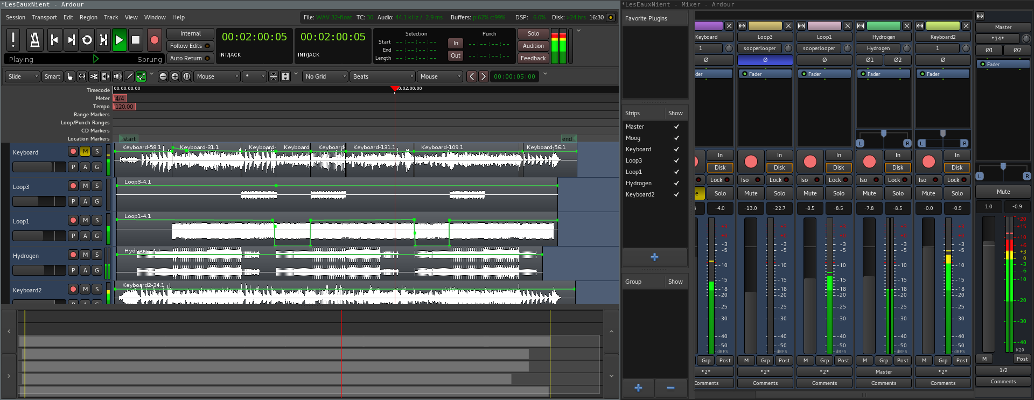This screenshot has width=1034, height=400.
Task: Uncheck Master strip Show checkbox
Action: 676,126
